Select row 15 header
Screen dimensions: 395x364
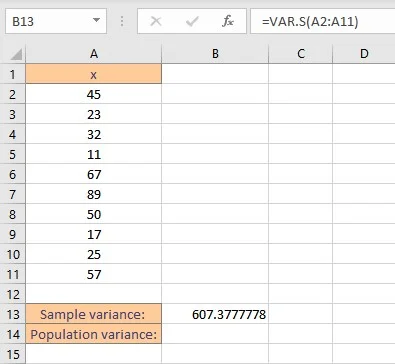[x=13, y=354]
